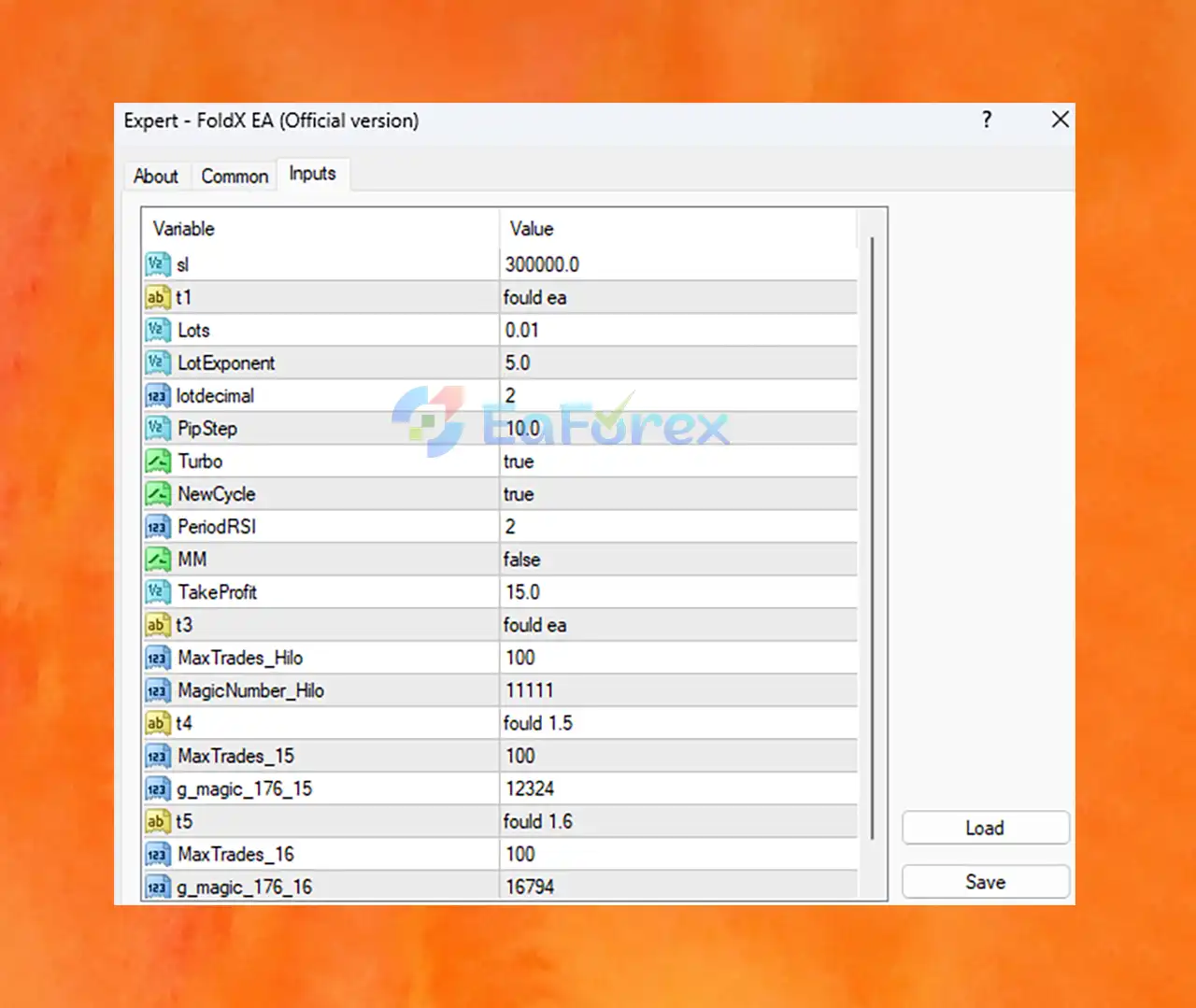This screenshot has width=1196, height=1008.
Task: Click the boolean icon next to MM
Action: [158, 559]
